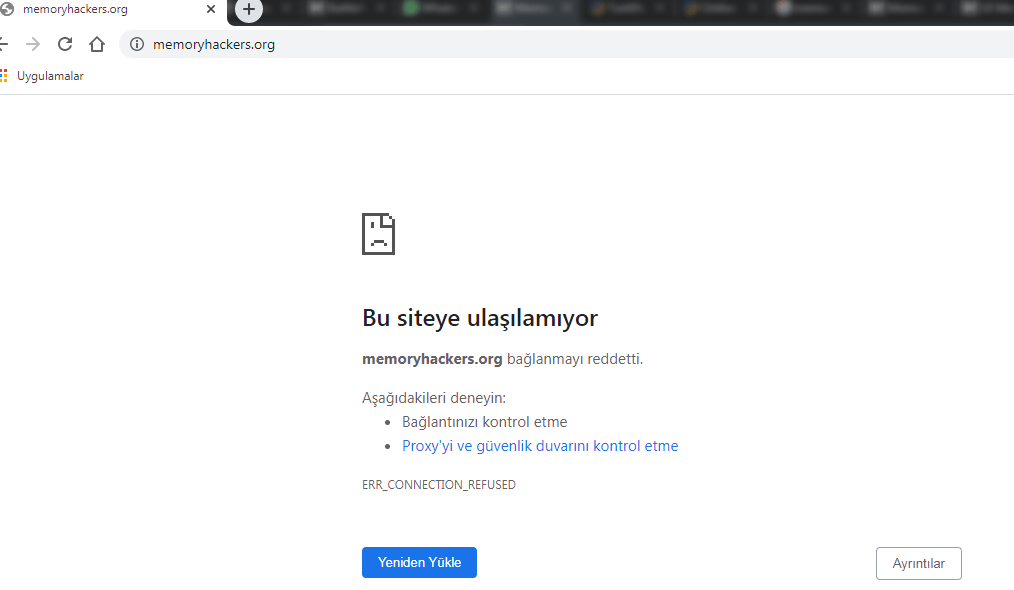Go forward with the forward arrow
Screen dimensions: 1014x590
click(33, 44)
